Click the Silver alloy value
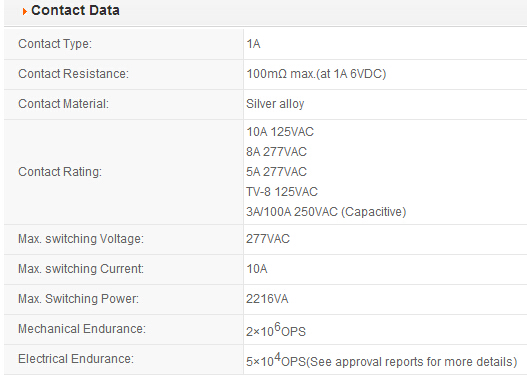Image resolution: width=527 pixels, height=381 pixels. coord(275,104)
